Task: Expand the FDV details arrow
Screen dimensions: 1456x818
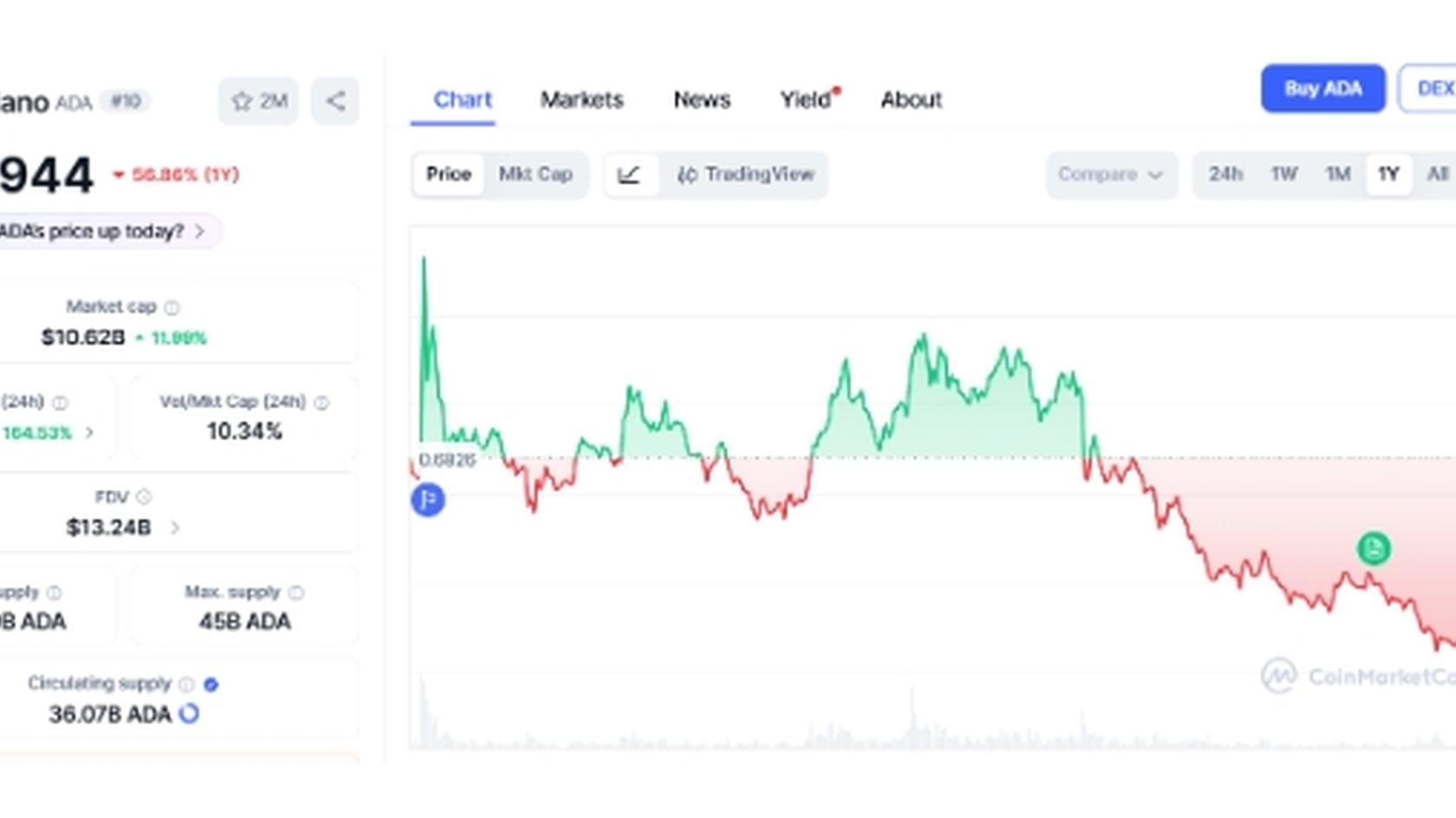Action: point(173,526)
